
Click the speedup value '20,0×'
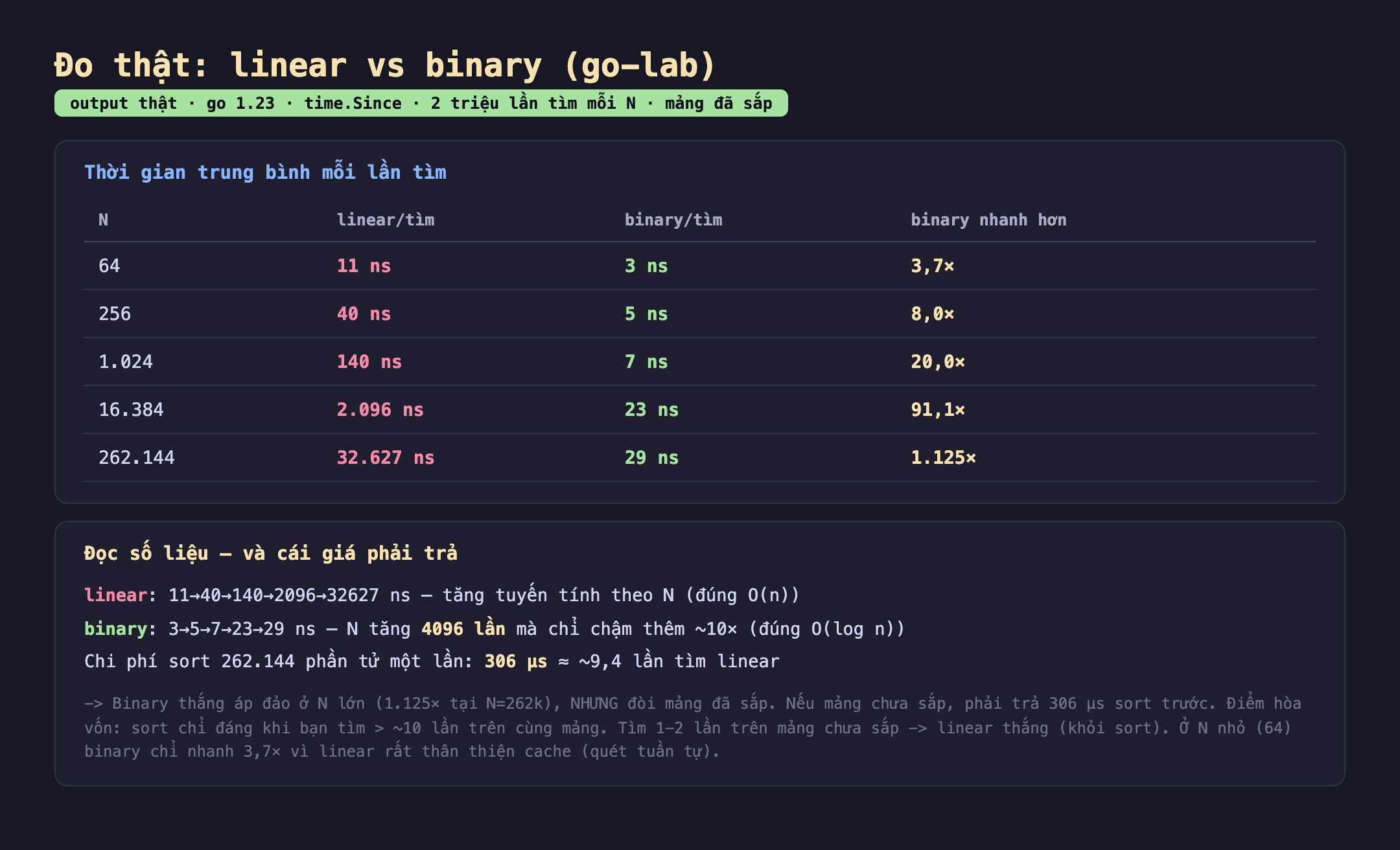click(938, 362)
